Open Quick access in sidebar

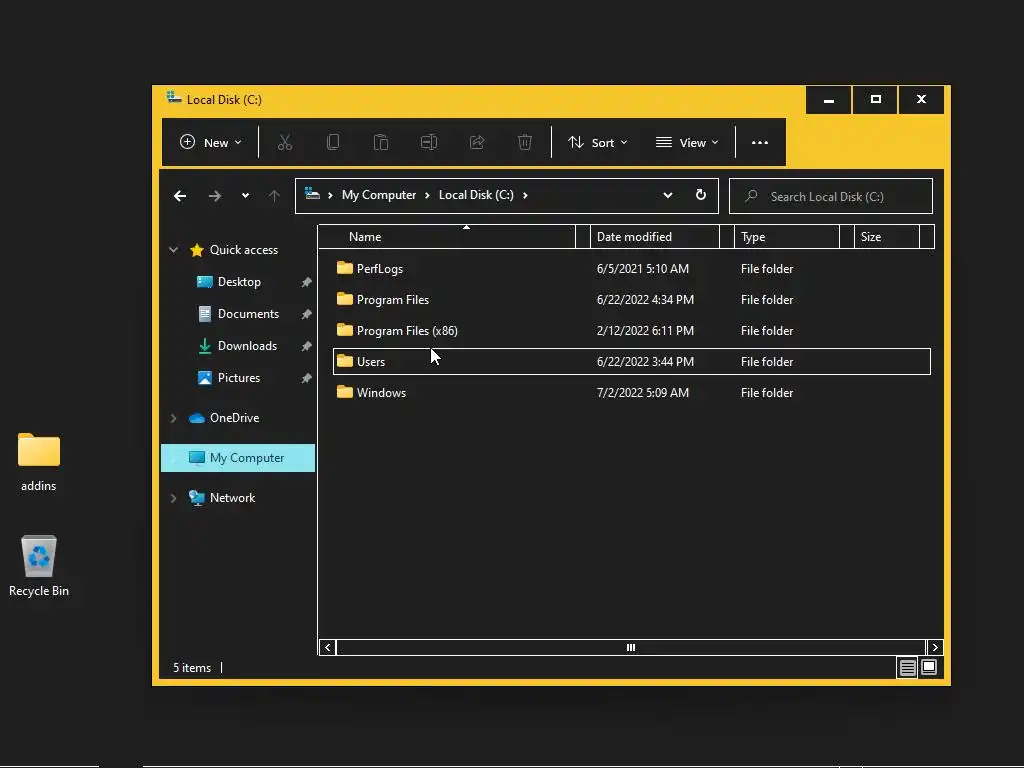pyautogui.click(x=234, y=249)
